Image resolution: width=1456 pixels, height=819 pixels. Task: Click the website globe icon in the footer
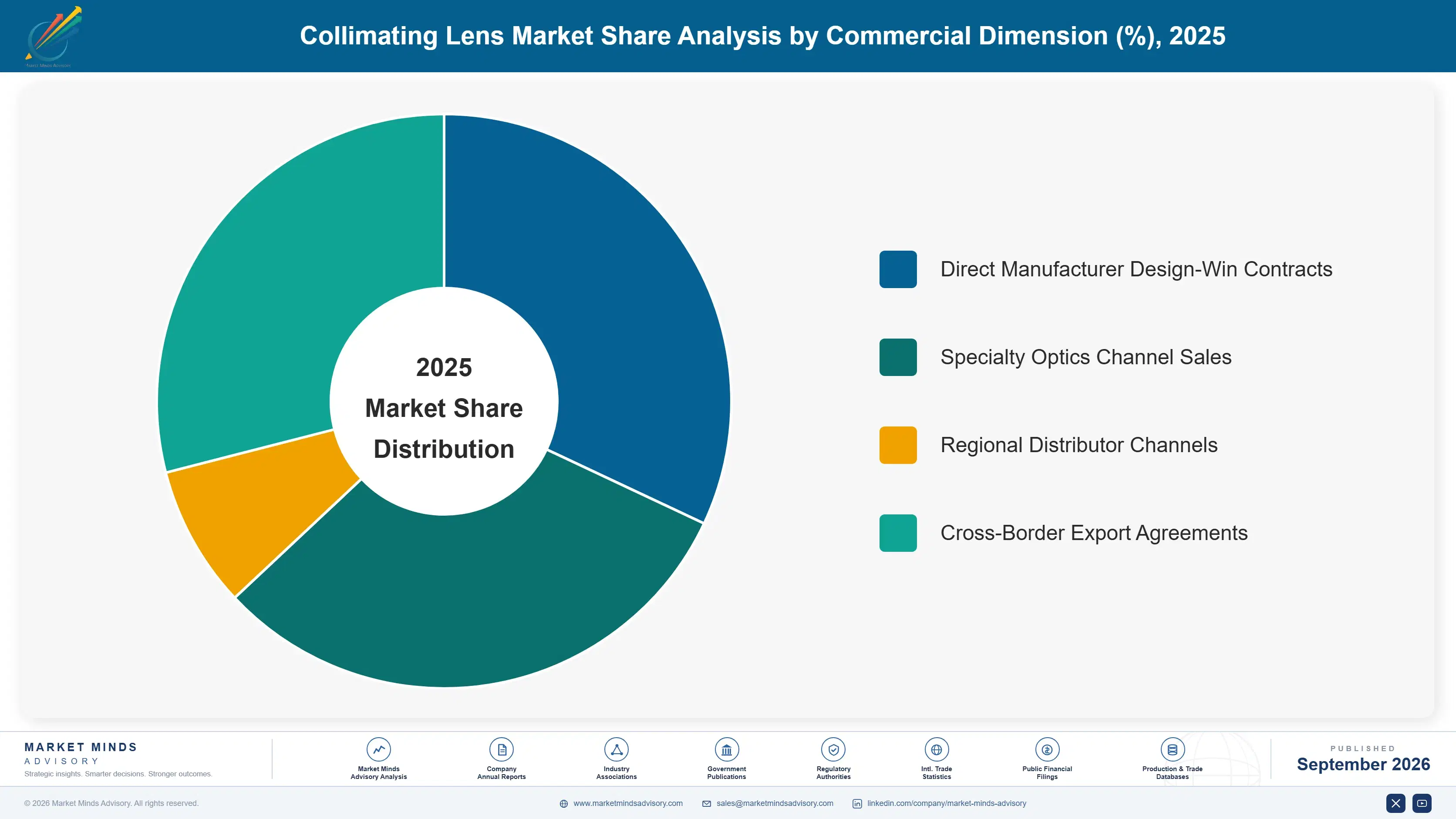click(x=563, y=804)
